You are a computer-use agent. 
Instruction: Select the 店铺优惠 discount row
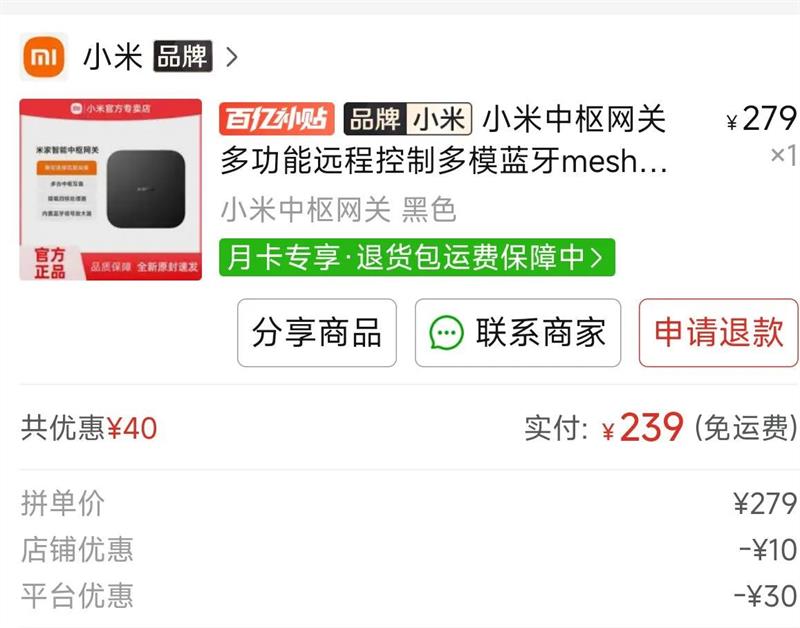coord(408,549)
